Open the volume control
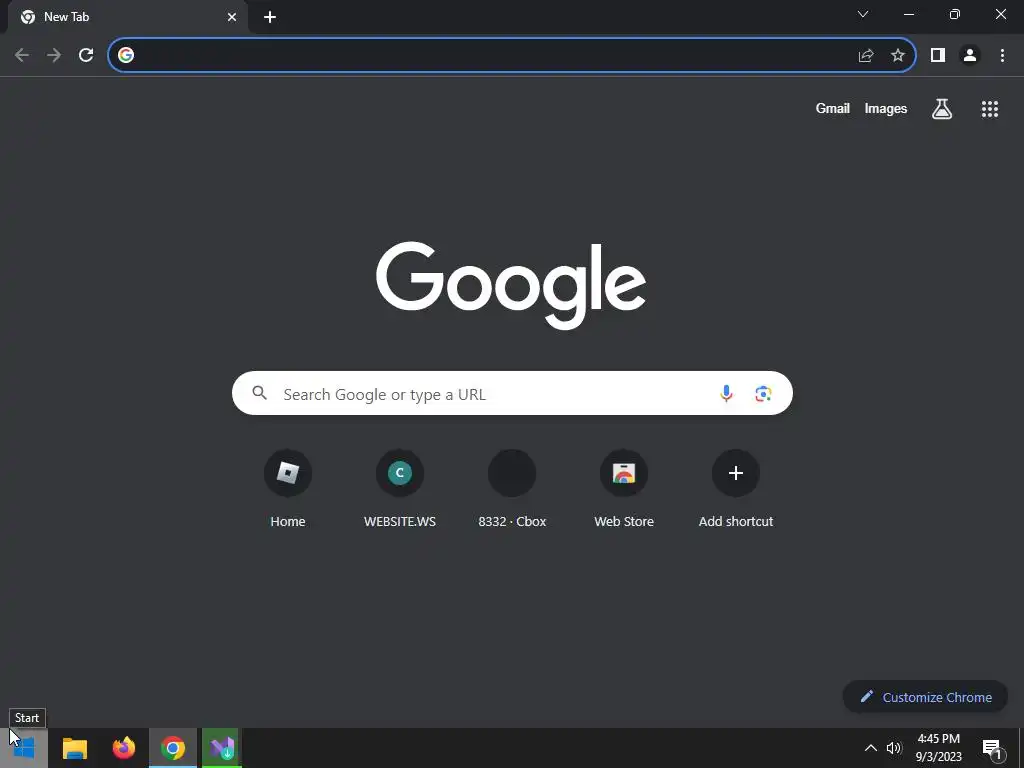This screenshot has height=768, width=1024. [894, 748]
